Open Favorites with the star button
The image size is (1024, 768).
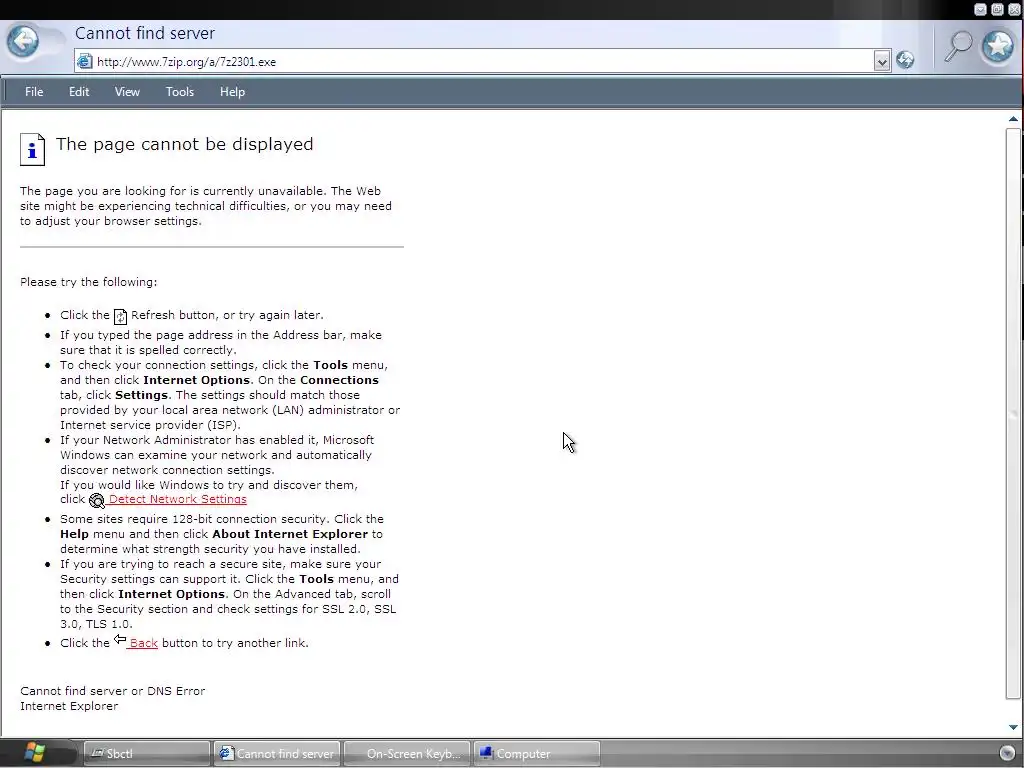[998, 46]
